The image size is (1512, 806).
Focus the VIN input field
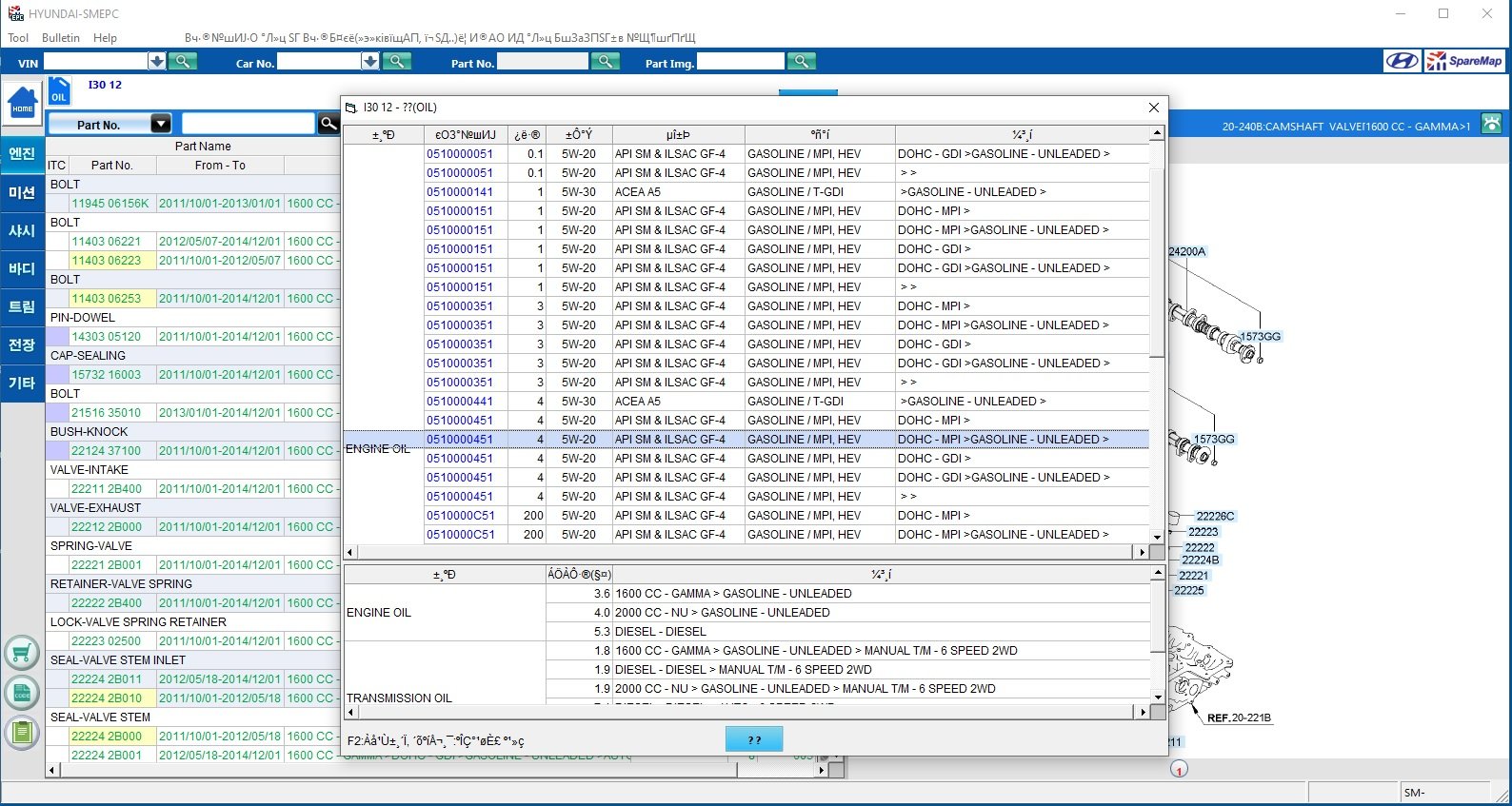(x=95, y=62)
